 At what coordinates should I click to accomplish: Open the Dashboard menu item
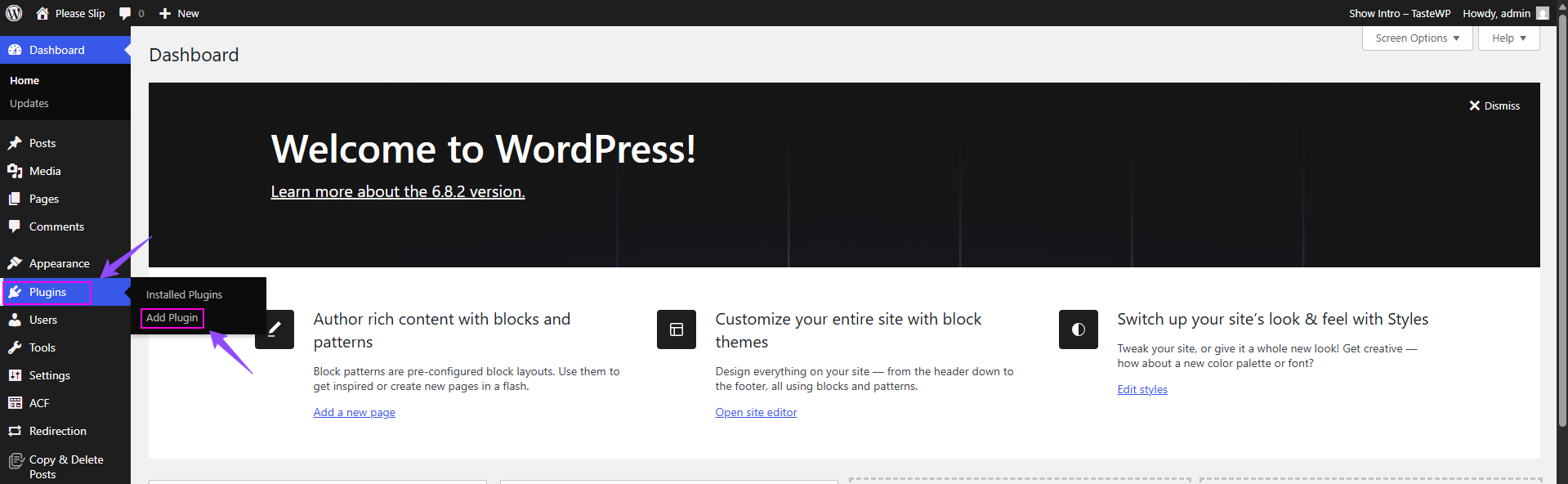pos(57,50)
